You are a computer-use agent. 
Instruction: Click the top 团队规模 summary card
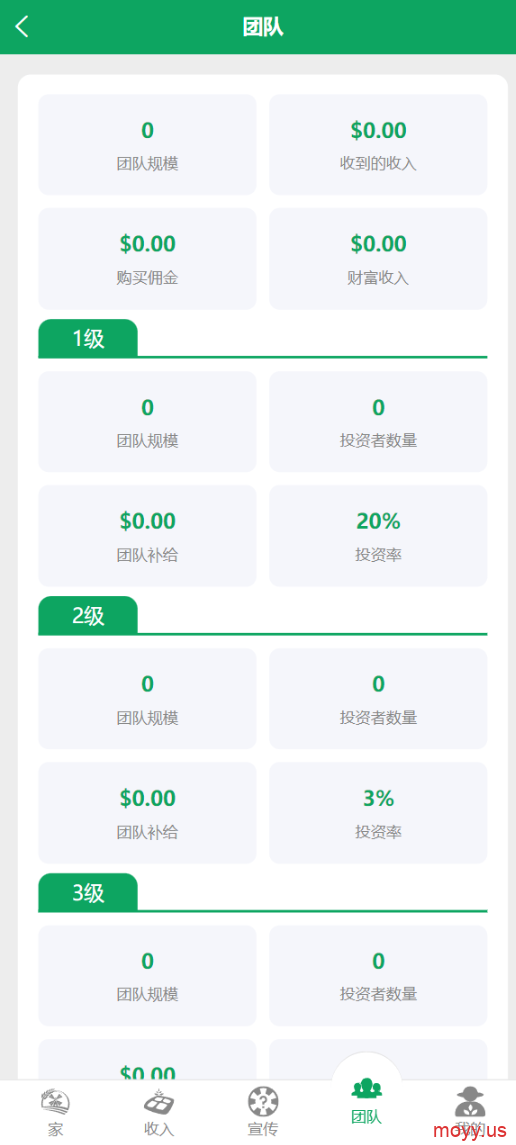coord(147,145)
